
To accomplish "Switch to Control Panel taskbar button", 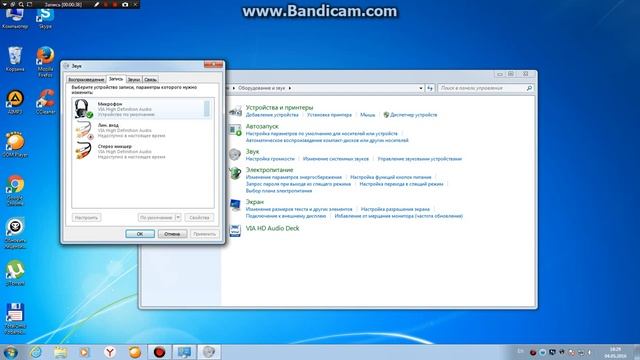I will (x=184, y=352).
